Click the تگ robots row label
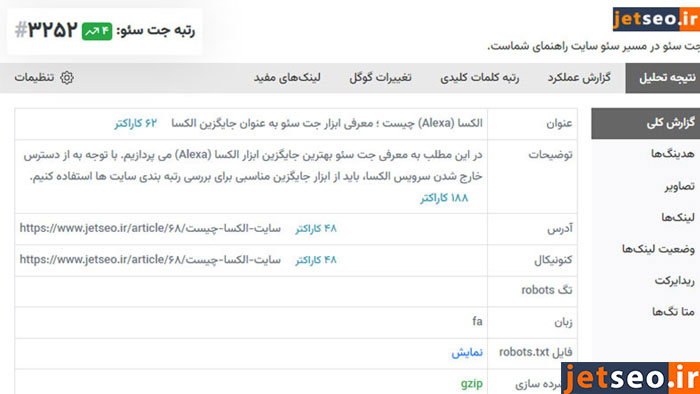Image resolution: width=700 pixels, height=394 pixels. coord(546,290)
